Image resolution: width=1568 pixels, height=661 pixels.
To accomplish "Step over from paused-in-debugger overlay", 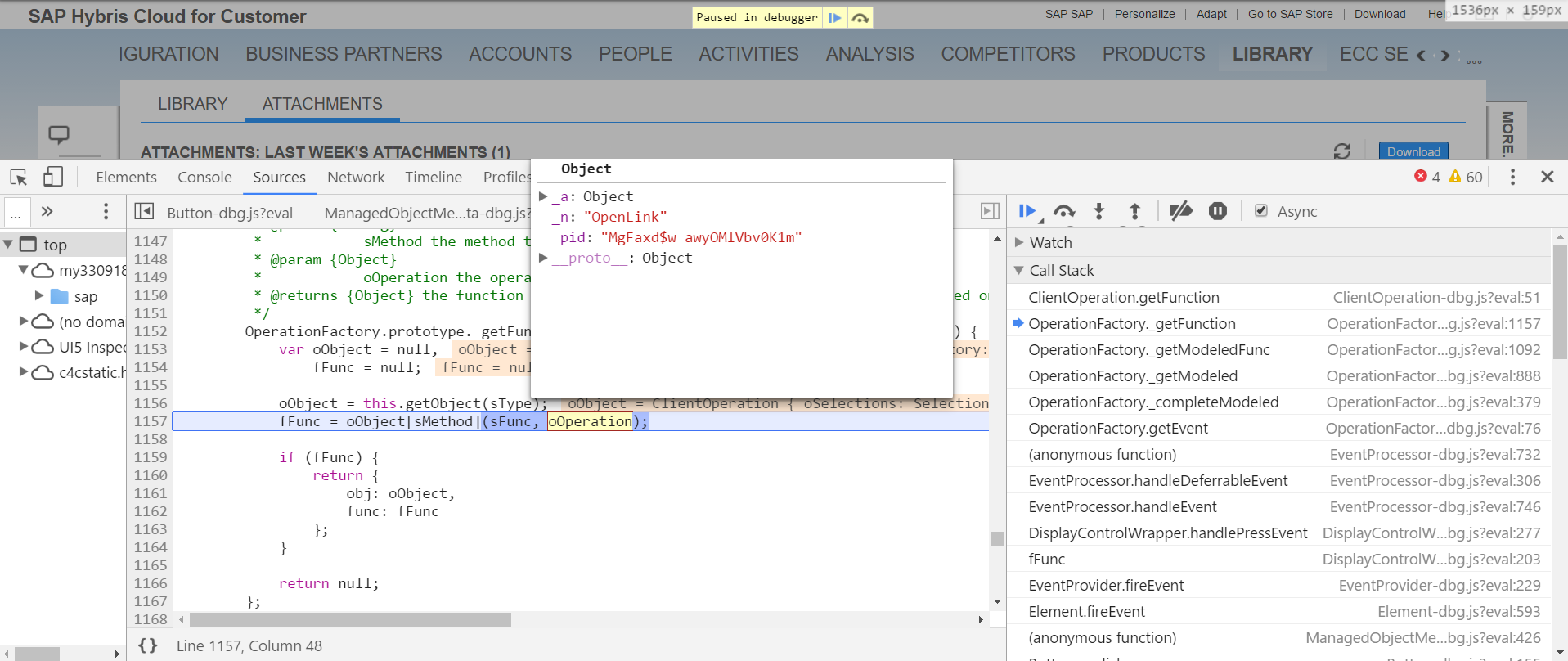I will coord(860,17).
